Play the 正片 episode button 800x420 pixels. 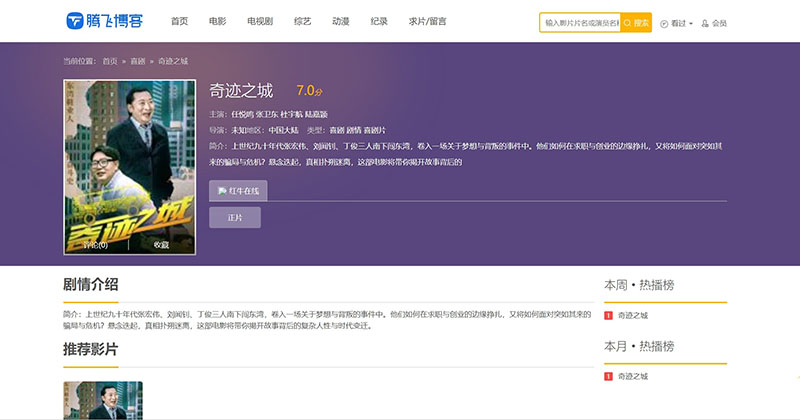coord(235,217)
